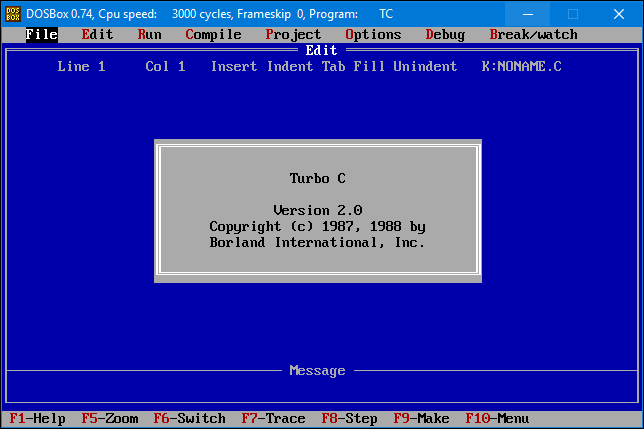Screen dimensions: 644x429
Task: Click the 'Line 1' status indicator
Action: coord(81,67)
